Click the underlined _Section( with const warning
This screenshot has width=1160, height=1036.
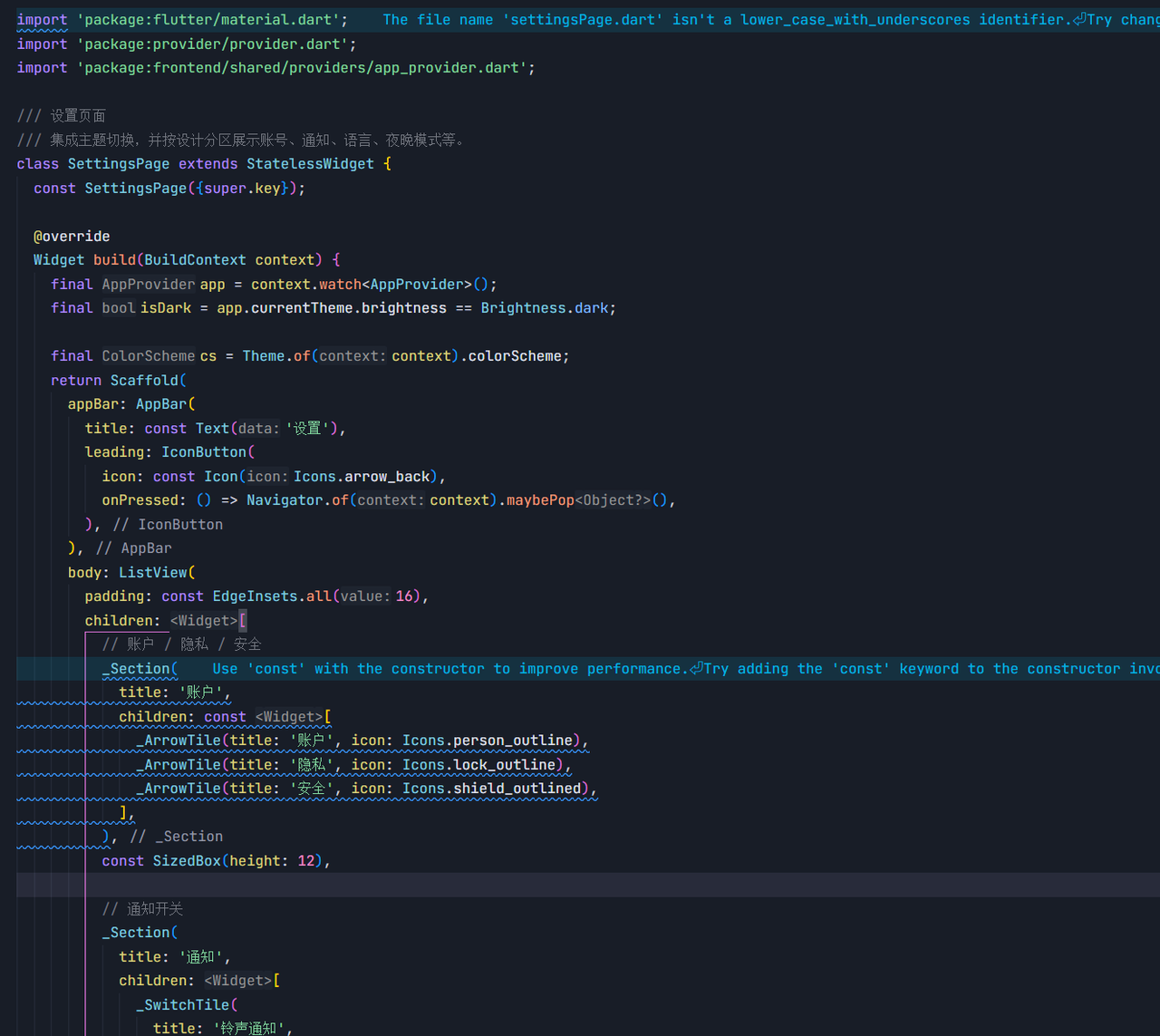tap(140, 669)
